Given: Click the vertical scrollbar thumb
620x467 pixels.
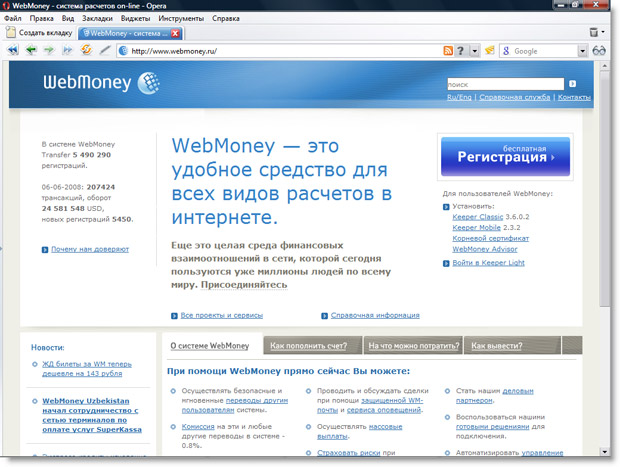Looking at the screenshot, I should click(605, 189).
